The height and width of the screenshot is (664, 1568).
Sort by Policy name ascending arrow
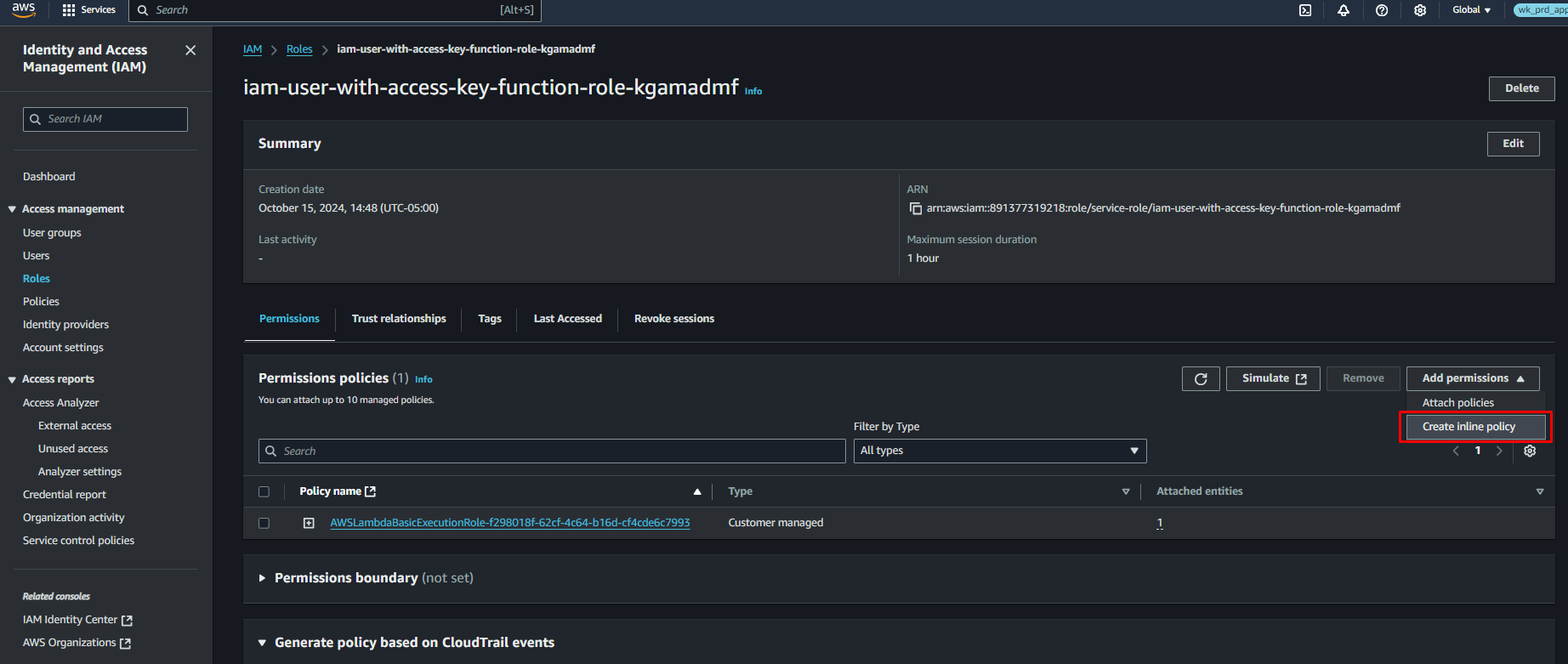(x=697, y=491)
